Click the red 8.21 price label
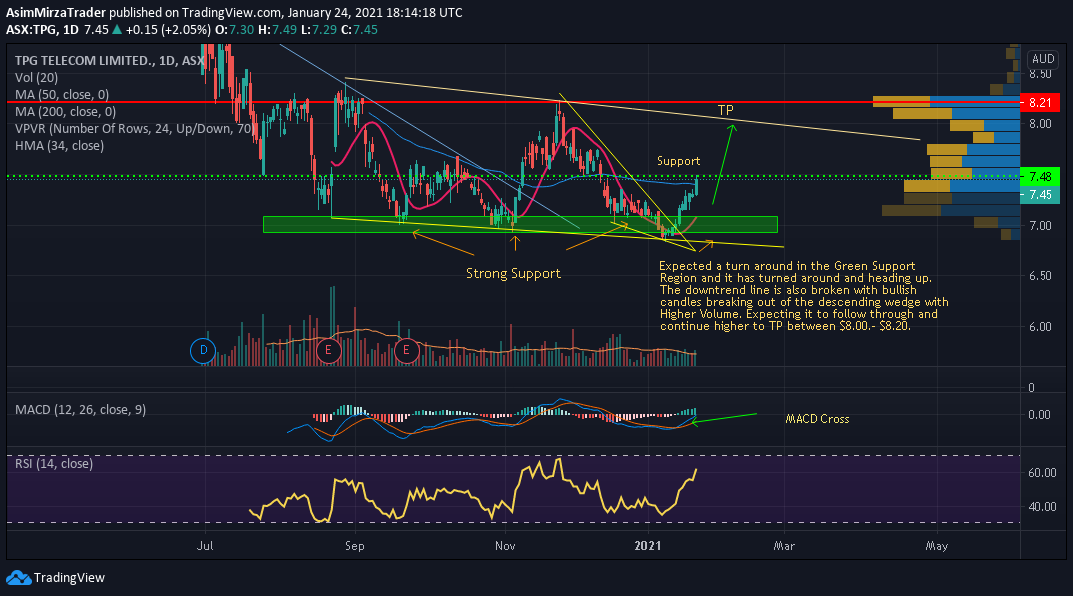This screenshot has height=596, width=1073. (x=1040, y=103)
